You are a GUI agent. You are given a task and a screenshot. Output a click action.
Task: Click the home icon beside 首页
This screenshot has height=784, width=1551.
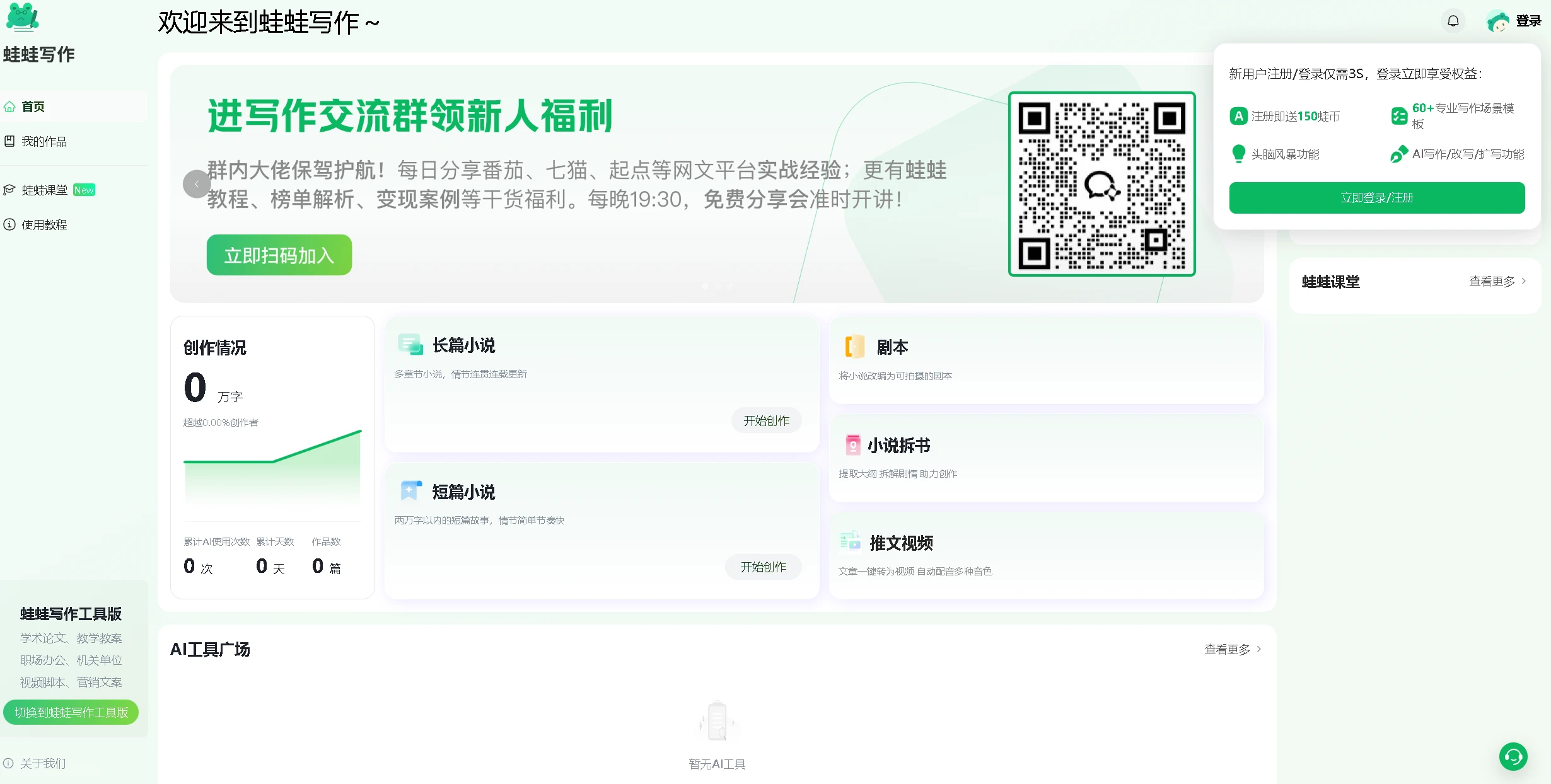click(9, 107)
